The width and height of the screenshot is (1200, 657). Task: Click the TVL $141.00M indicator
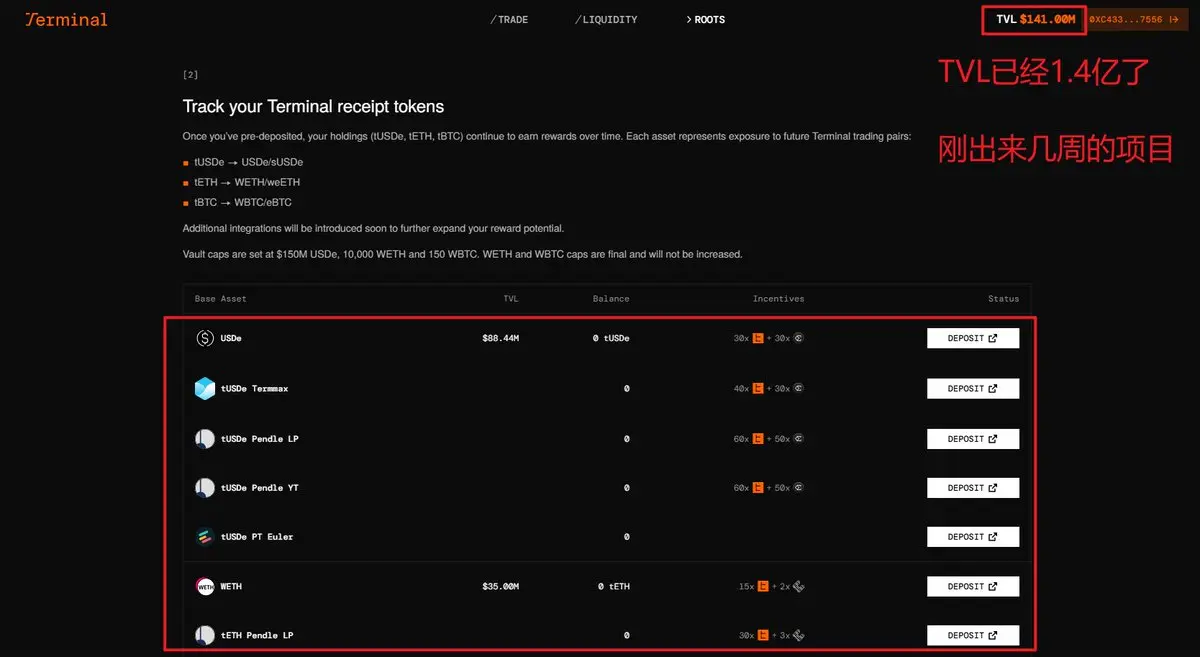(x=1035, y=19)
